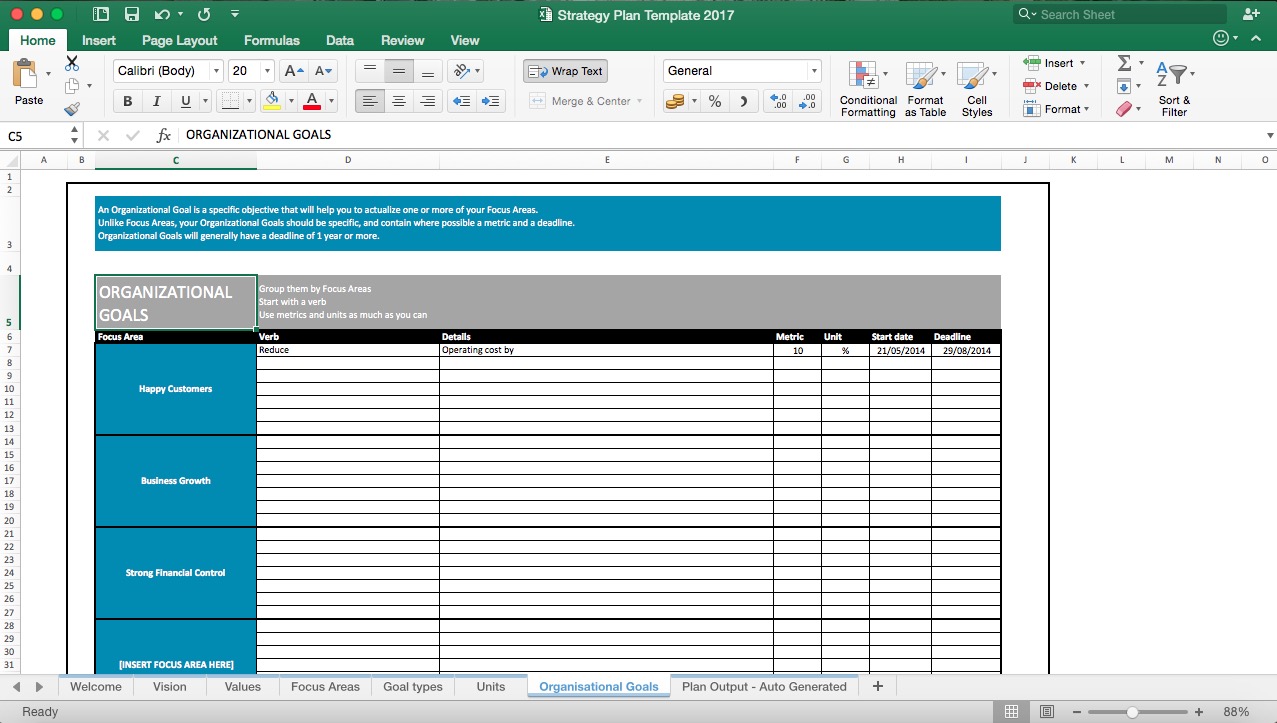Apply the Percent number format

(715, 101)
